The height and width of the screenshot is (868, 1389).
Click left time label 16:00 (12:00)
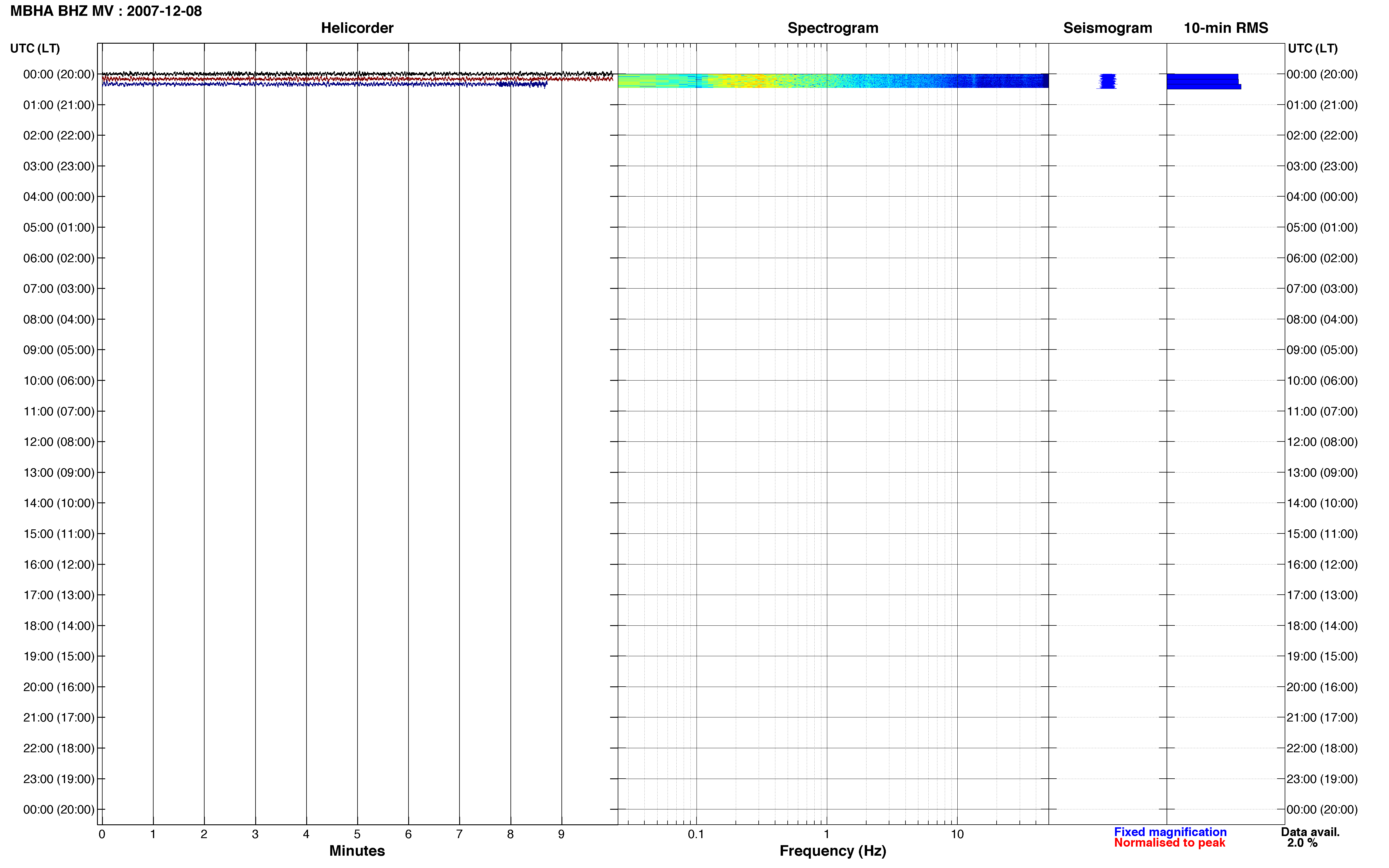[59, 565]
